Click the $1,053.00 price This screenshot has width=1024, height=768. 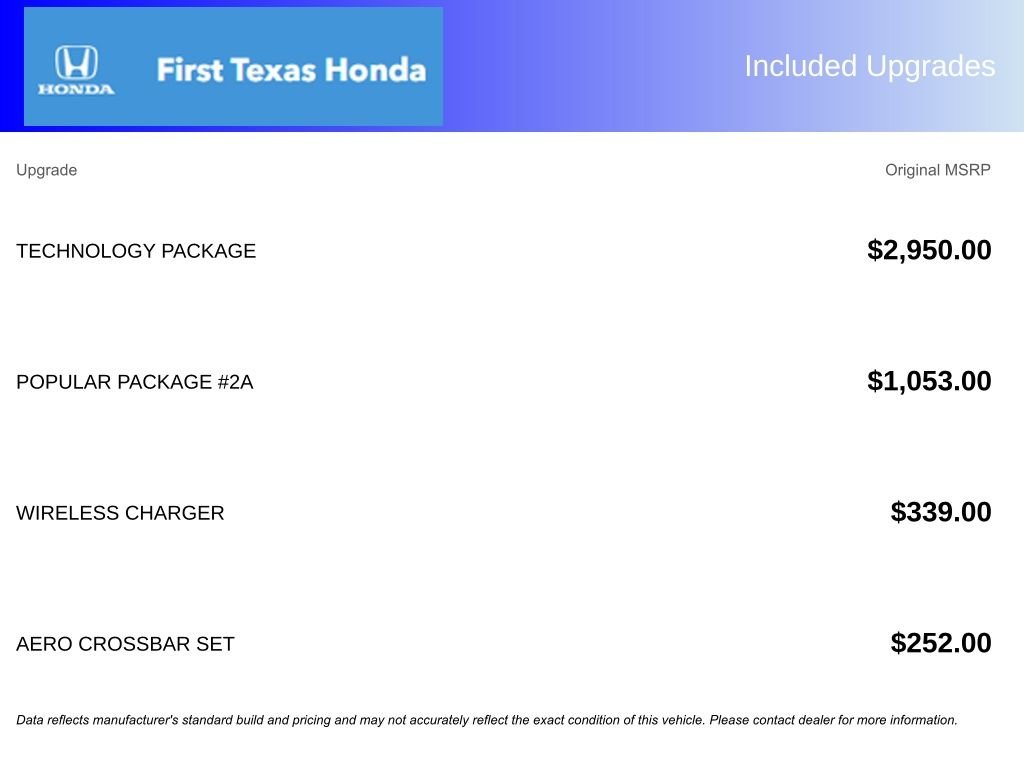(x=929, y=381)
